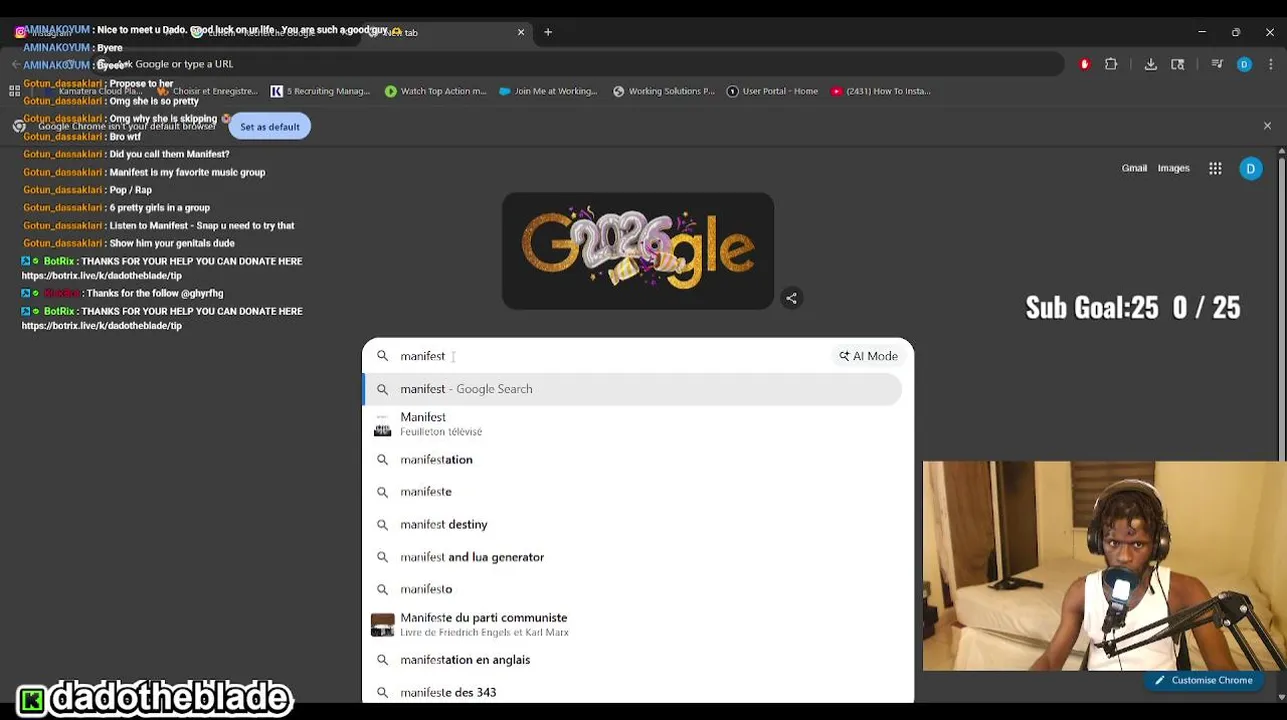Image resolution: width=1287 pixels, height=720 pixels.
Task: Click magnifier icon in the search box
Action: 382,356
